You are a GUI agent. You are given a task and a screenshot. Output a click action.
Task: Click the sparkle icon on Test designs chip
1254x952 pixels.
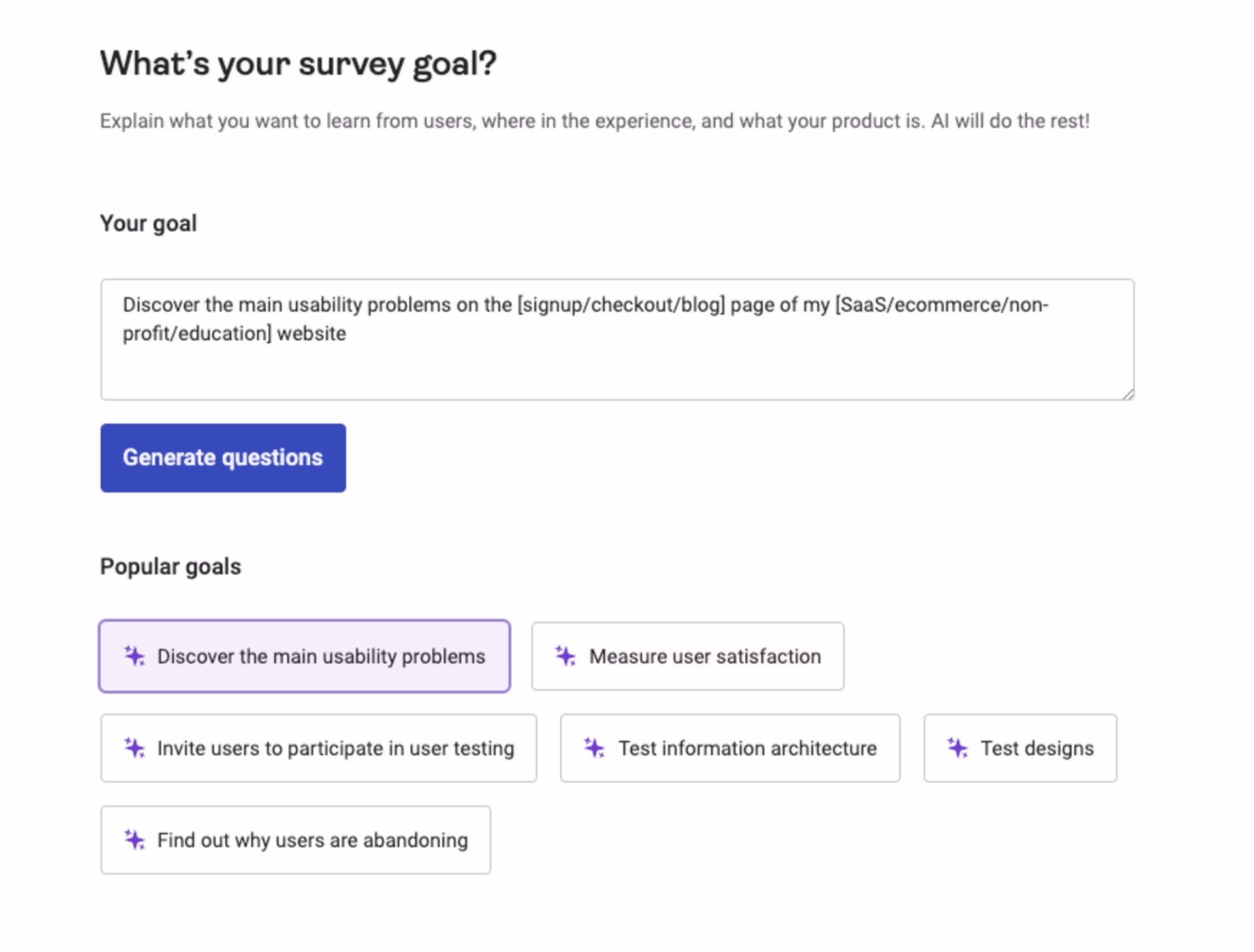coord(957,748)
